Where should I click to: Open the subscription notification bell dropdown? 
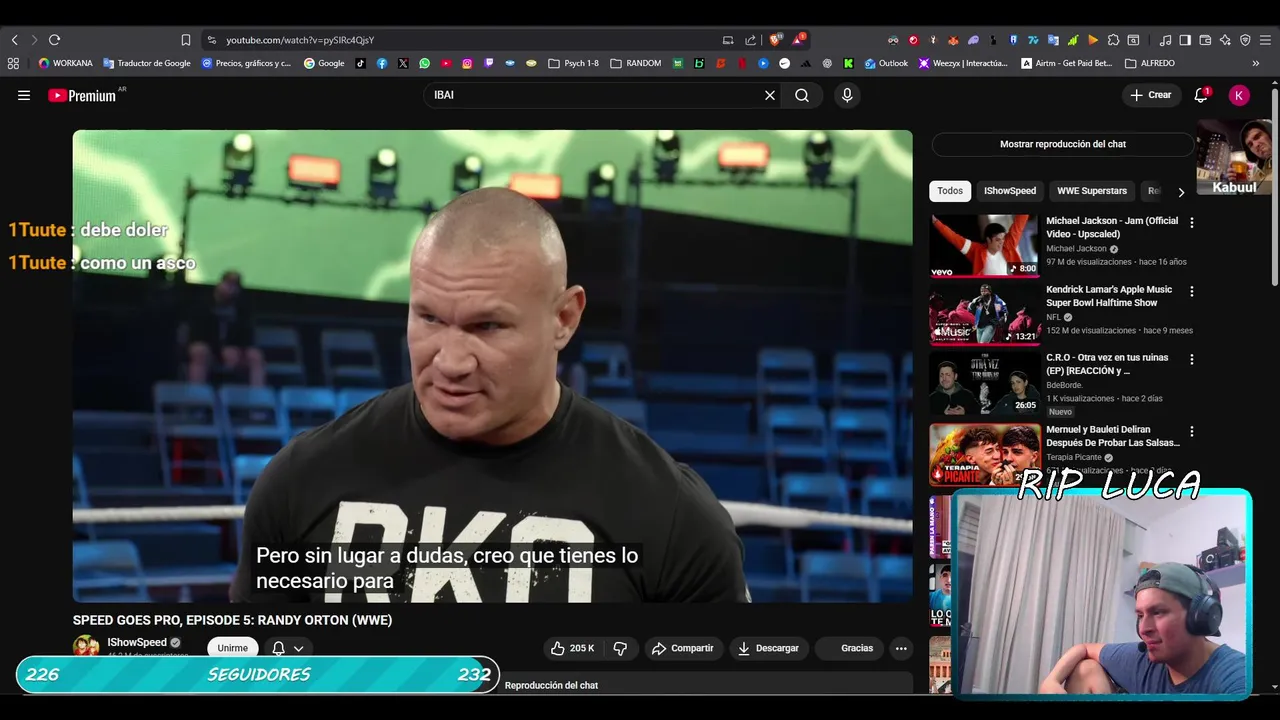click(288, 648)
